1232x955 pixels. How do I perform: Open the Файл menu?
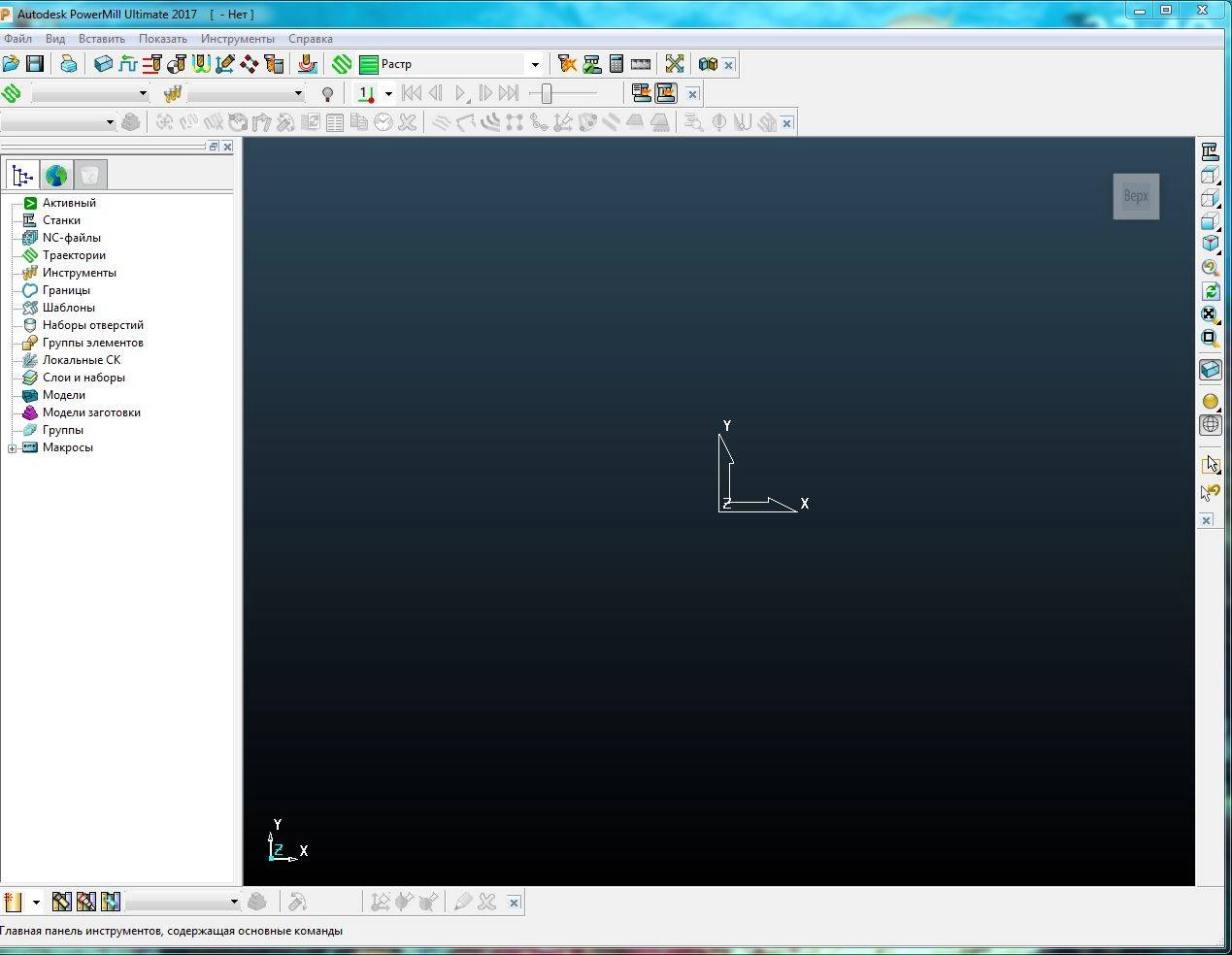coord(17,39)
